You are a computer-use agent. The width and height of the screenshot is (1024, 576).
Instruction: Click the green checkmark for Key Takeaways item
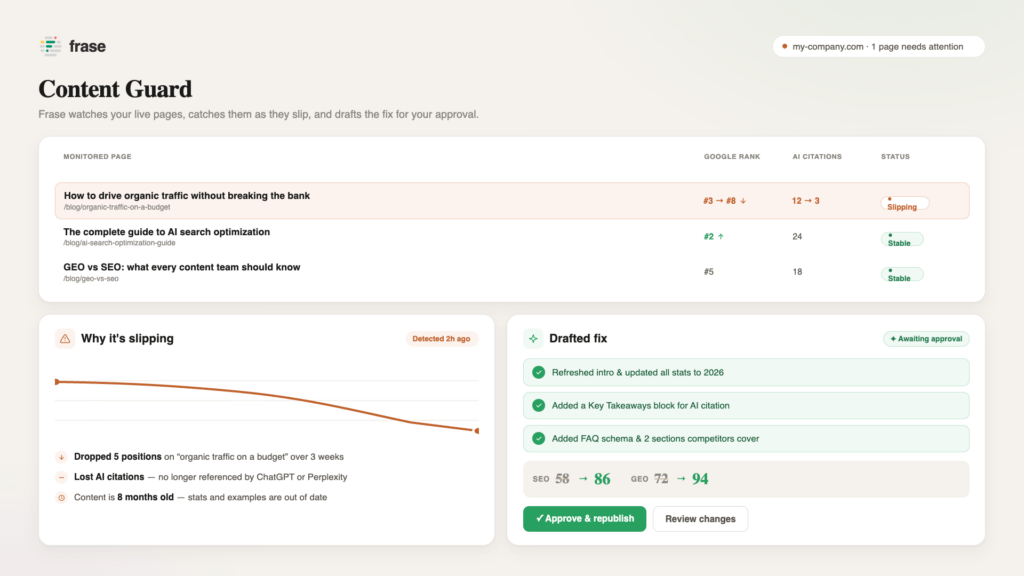[538, 406]
